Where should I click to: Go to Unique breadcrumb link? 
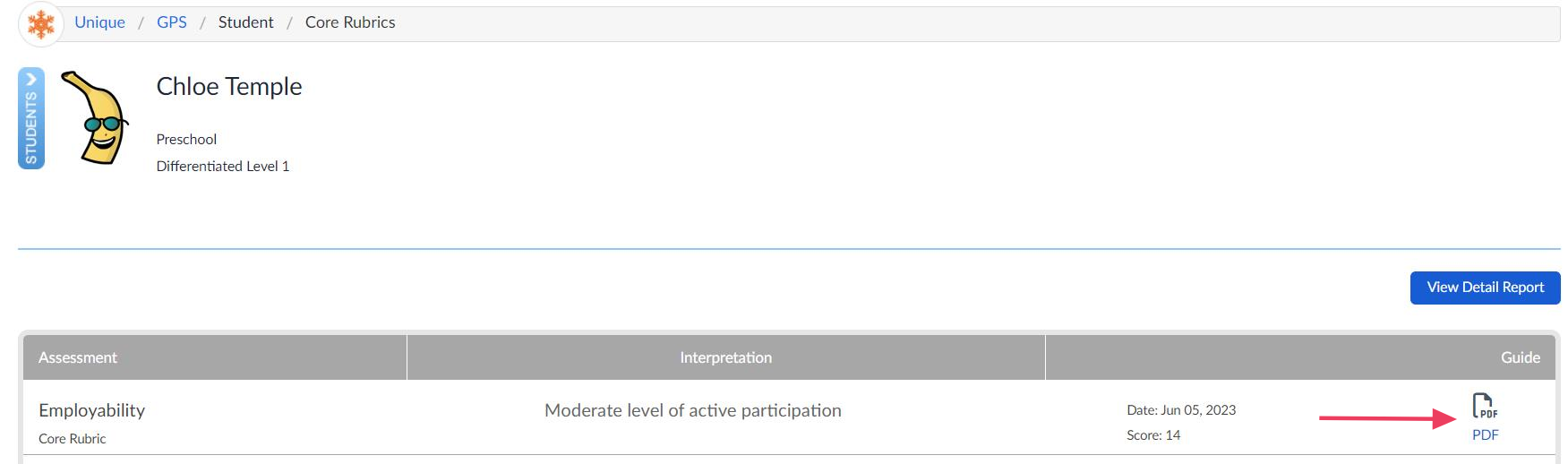coord(99,22)
